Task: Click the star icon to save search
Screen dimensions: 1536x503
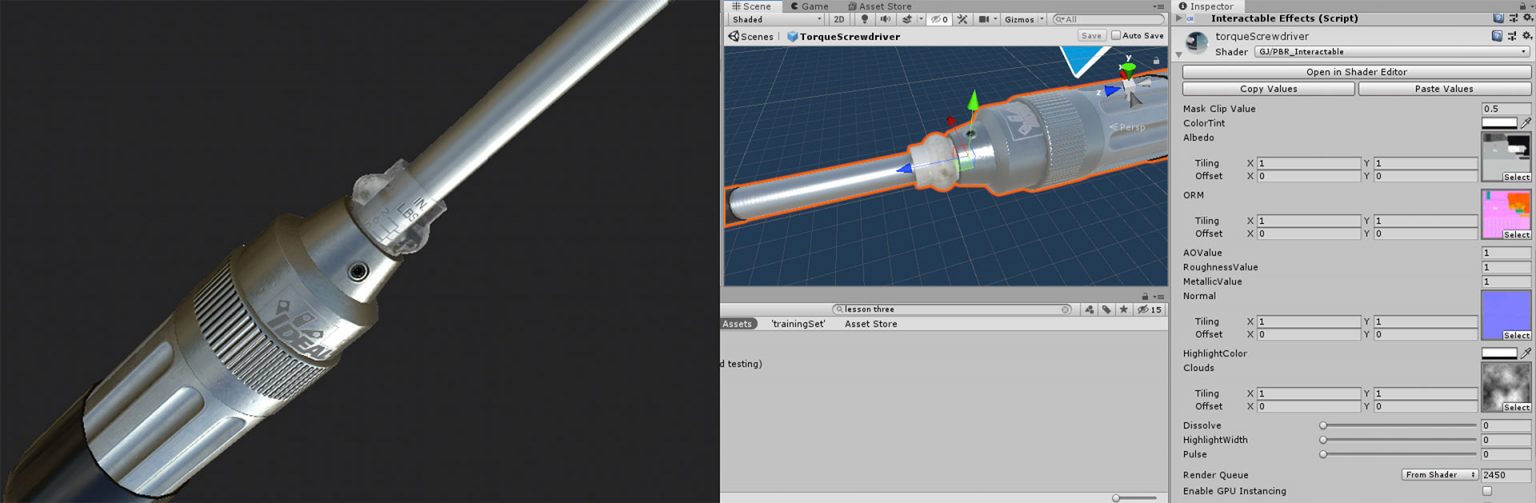Action: tap(1125, 310)
